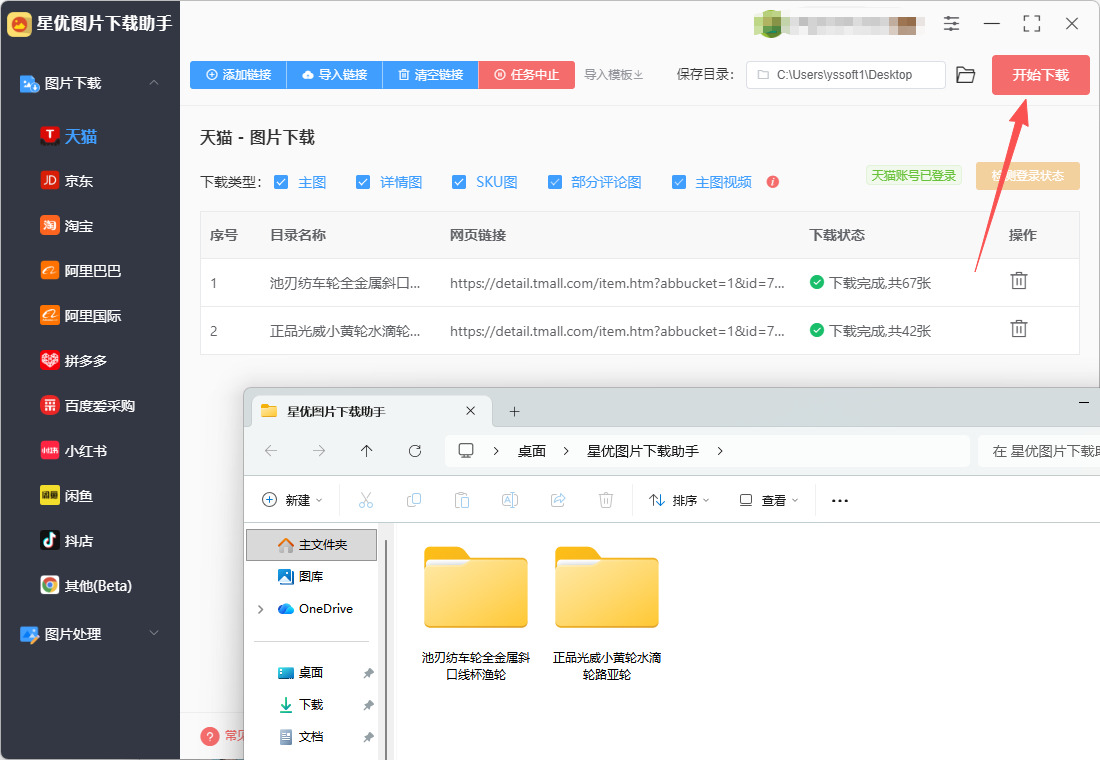Open the Alibaba (阿里巴巴) section
The image size is (1100, 760).
(81, 271)
